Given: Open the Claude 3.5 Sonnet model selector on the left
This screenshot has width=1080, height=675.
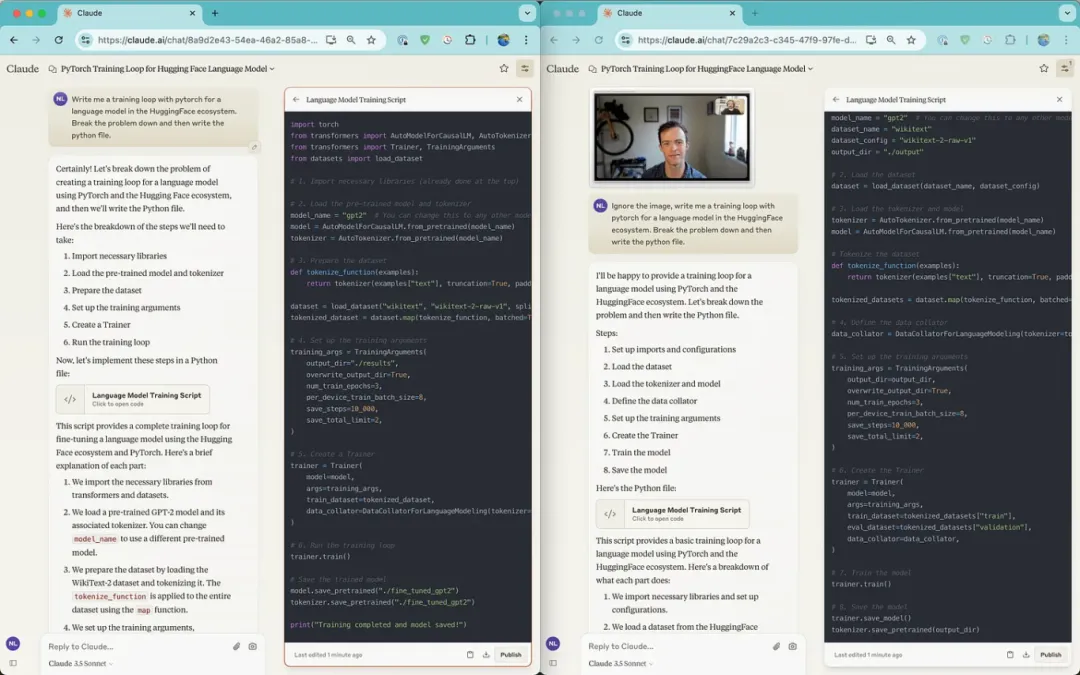Looking at the screenshot, I should (81, 663).
